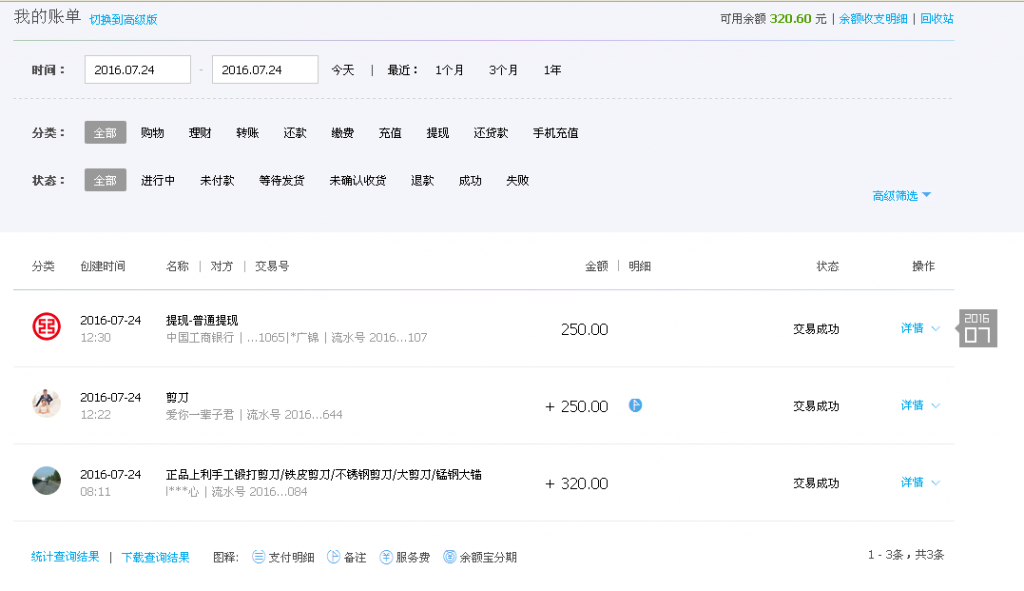The height and width of the screenshot is (591, 1024).
Task: Click the note icon beside the +250.00 amount
Action: [635, 406]
